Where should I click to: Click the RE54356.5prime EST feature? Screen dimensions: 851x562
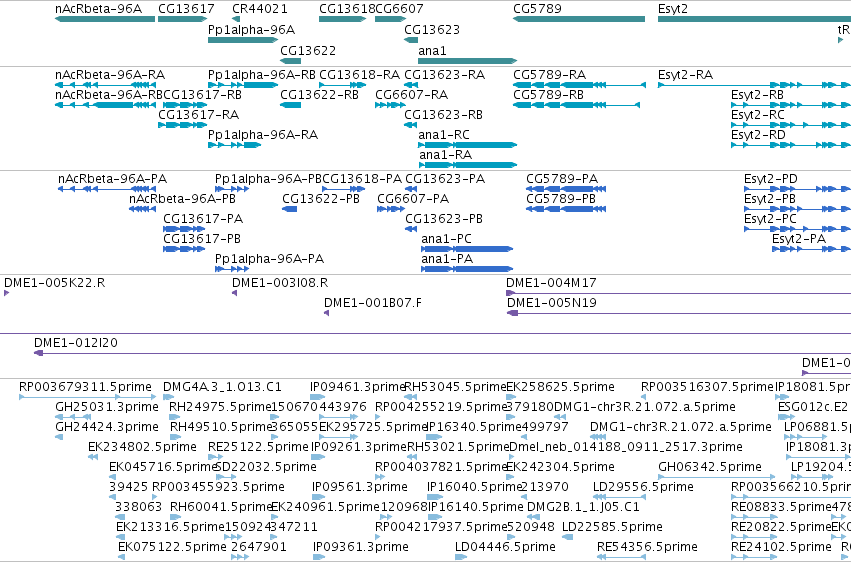621,557
